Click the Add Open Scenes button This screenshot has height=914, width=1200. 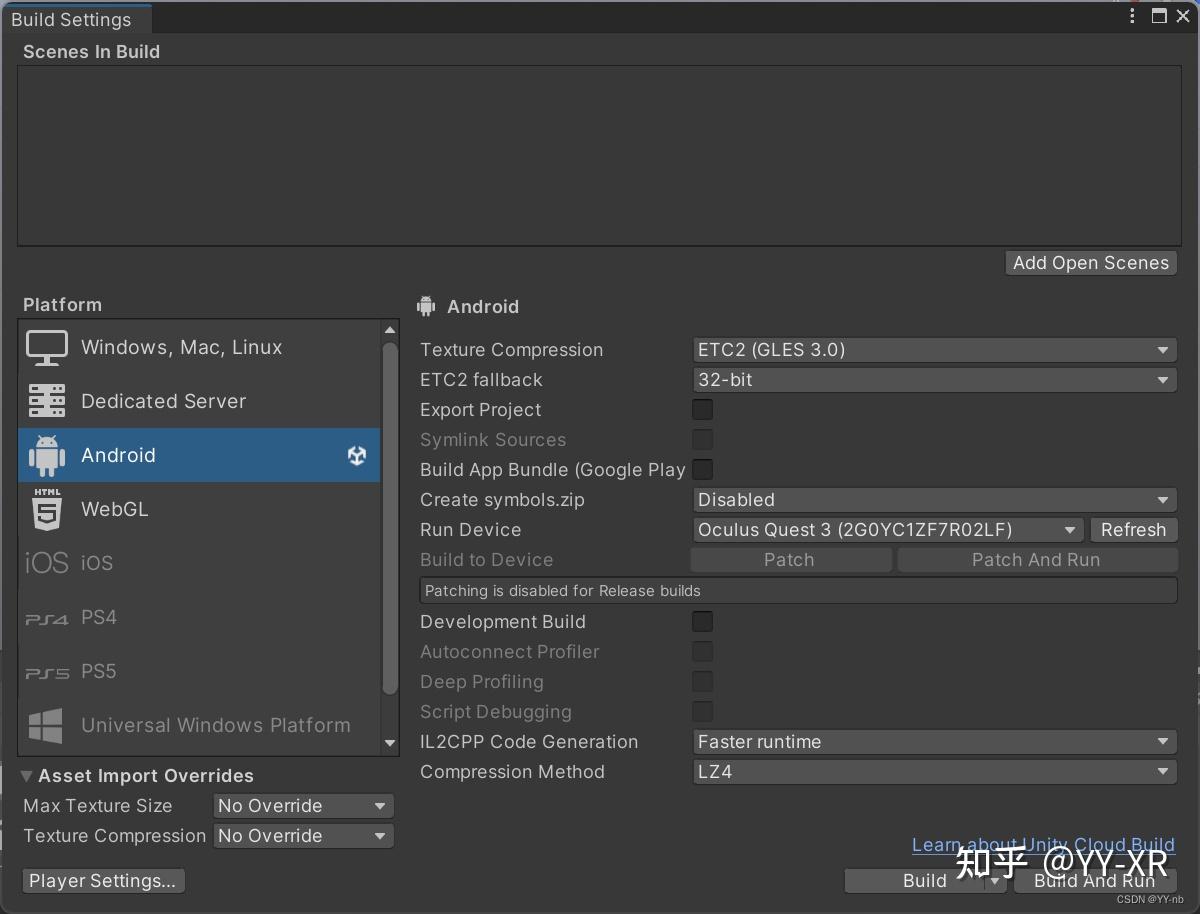1090,263
